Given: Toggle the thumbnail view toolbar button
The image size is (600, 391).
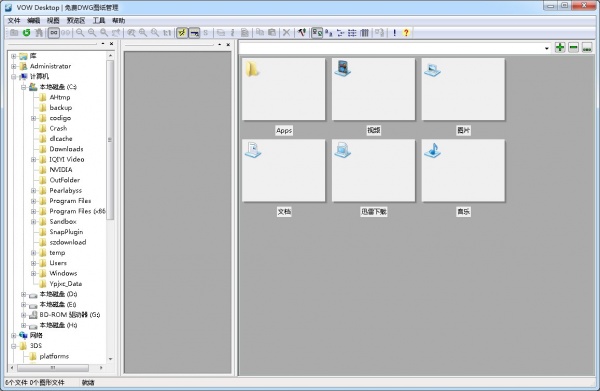Looking at the screenshot, I should point(317,33).
